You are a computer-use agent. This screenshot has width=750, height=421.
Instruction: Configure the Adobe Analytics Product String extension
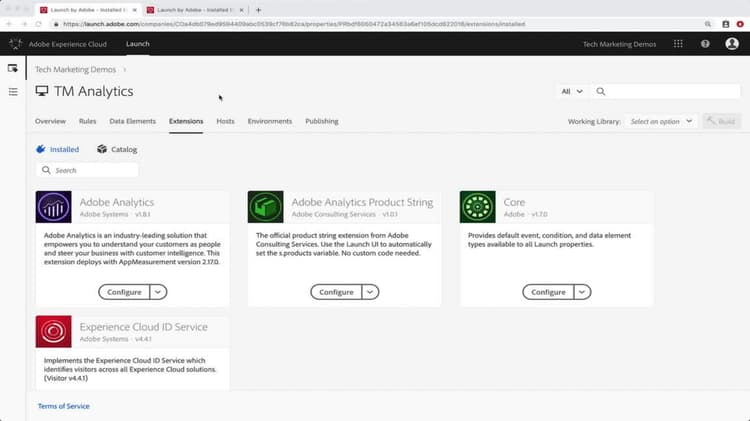pos(336,292)
